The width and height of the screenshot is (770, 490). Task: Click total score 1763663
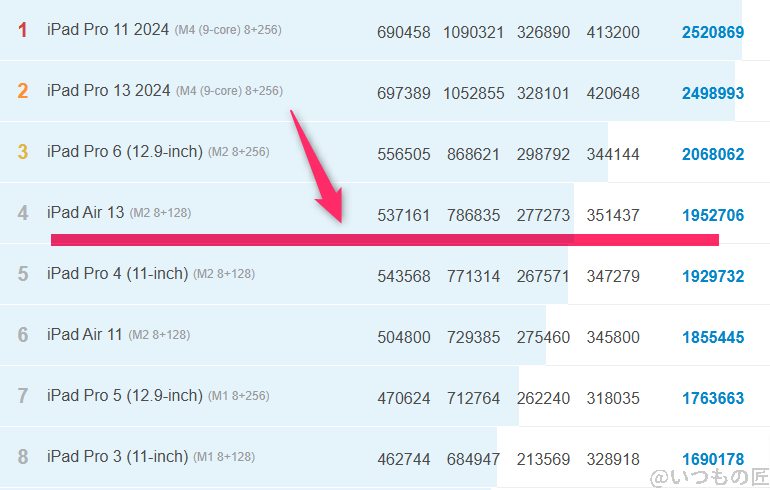click(x=713, y=398)
